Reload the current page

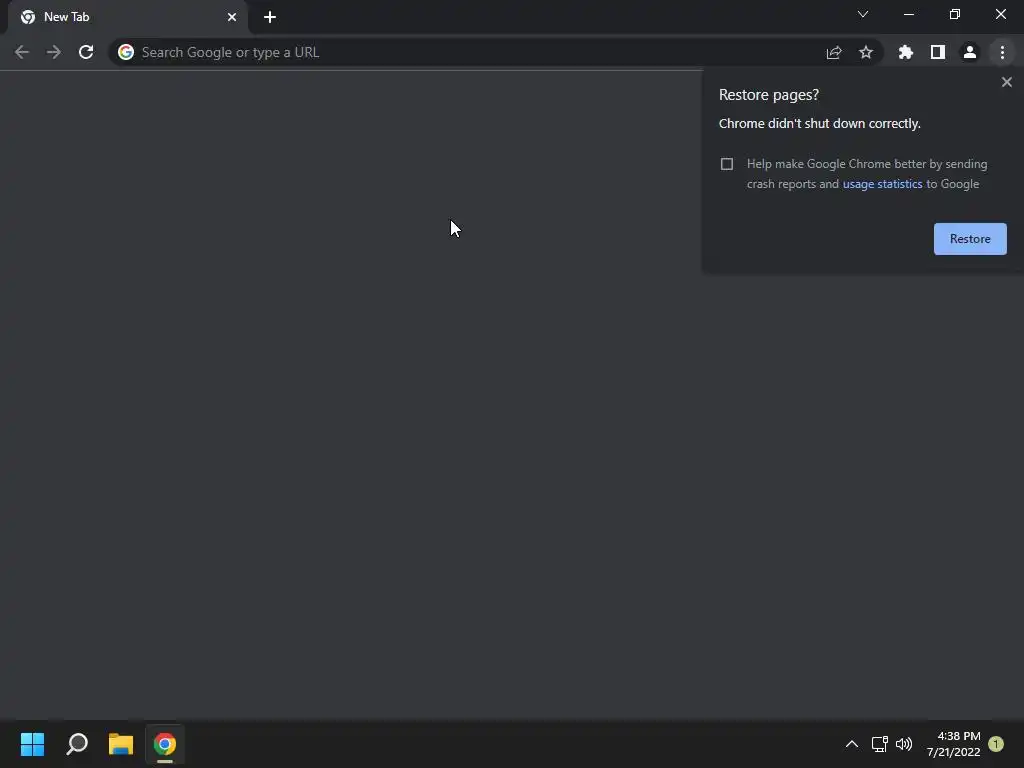pos(86,52)
